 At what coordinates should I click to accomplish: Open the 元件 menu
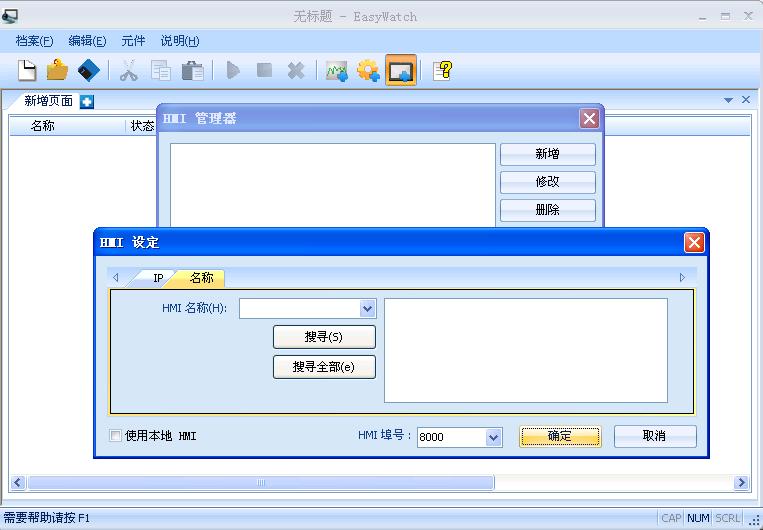133,41
